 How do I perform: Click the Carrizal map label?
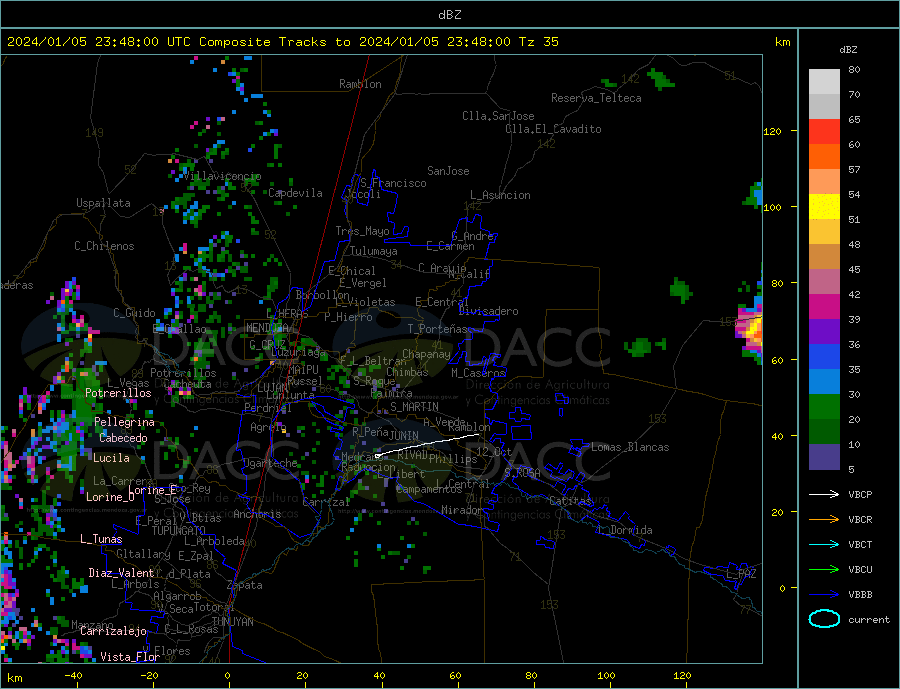coord(326,502)
